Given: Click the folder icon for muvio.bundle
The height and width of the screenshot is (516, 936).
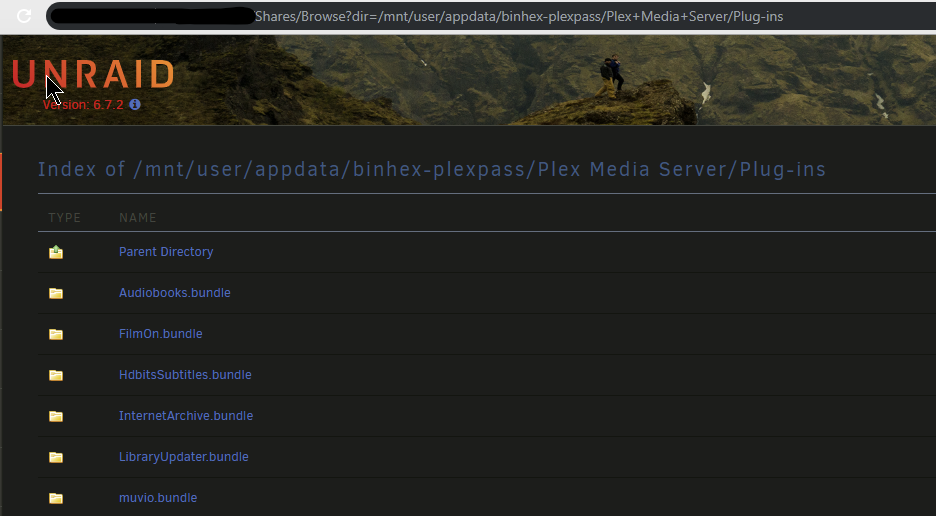Looking at the screenshot, I should coord(56,498).
